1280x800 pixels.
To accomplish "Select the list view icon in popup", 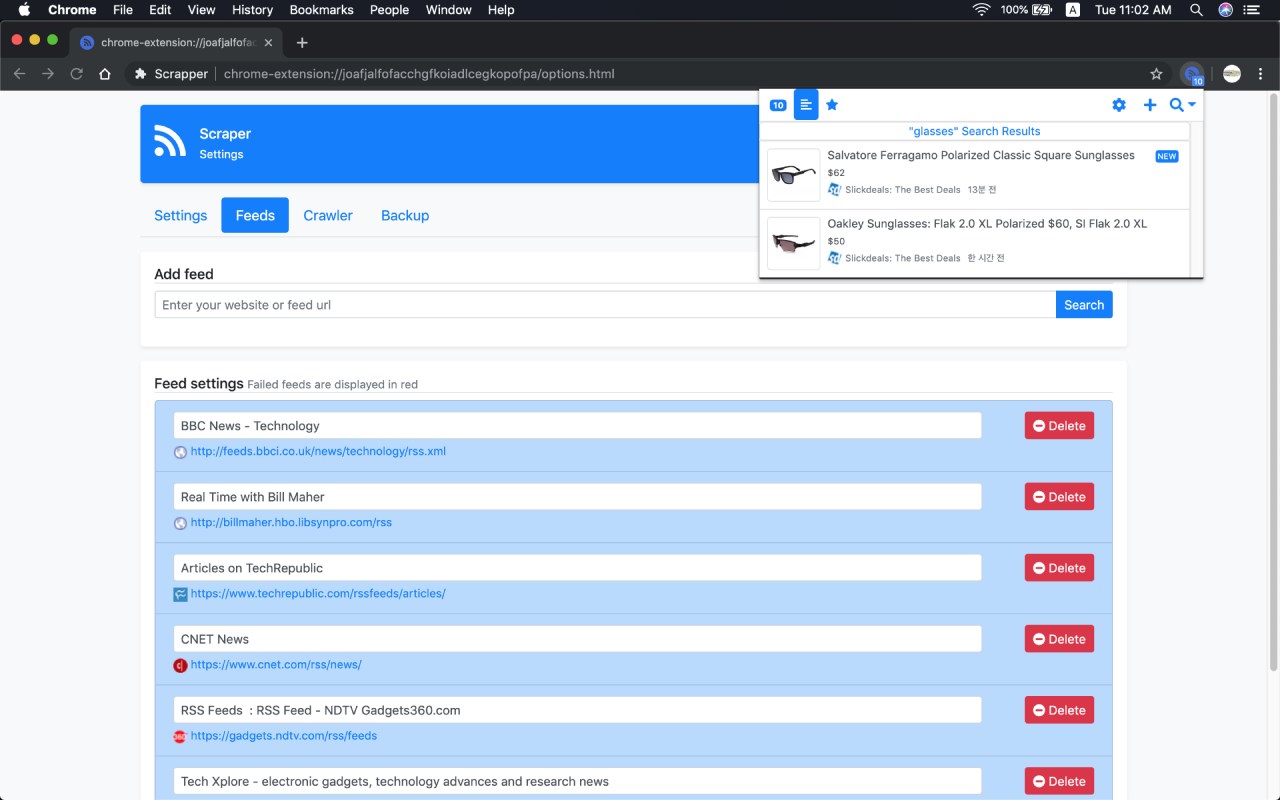I will tap(806, 105).
